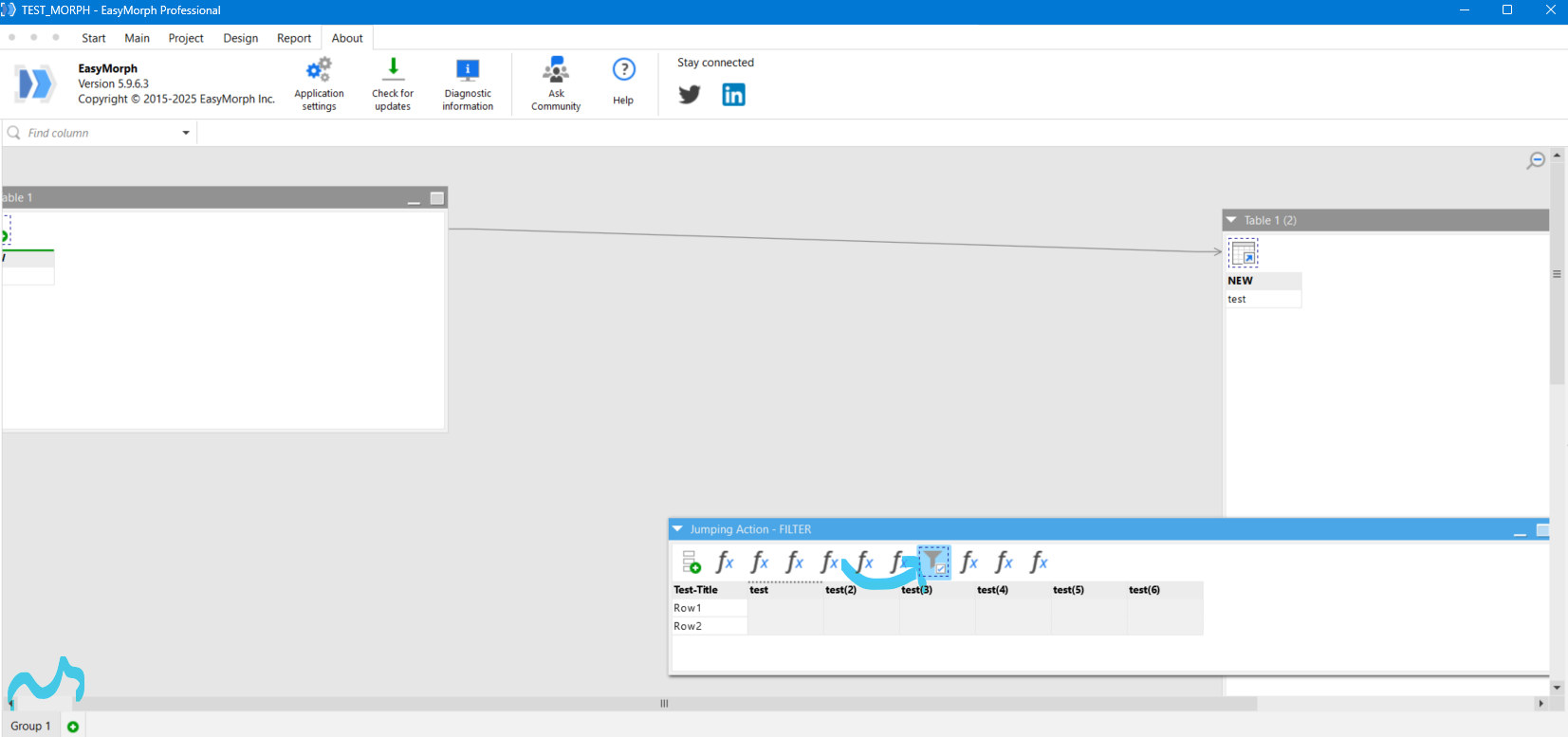Switch to the Main tab
This screenshot has height=737, width=1568.
click(138, 38)
